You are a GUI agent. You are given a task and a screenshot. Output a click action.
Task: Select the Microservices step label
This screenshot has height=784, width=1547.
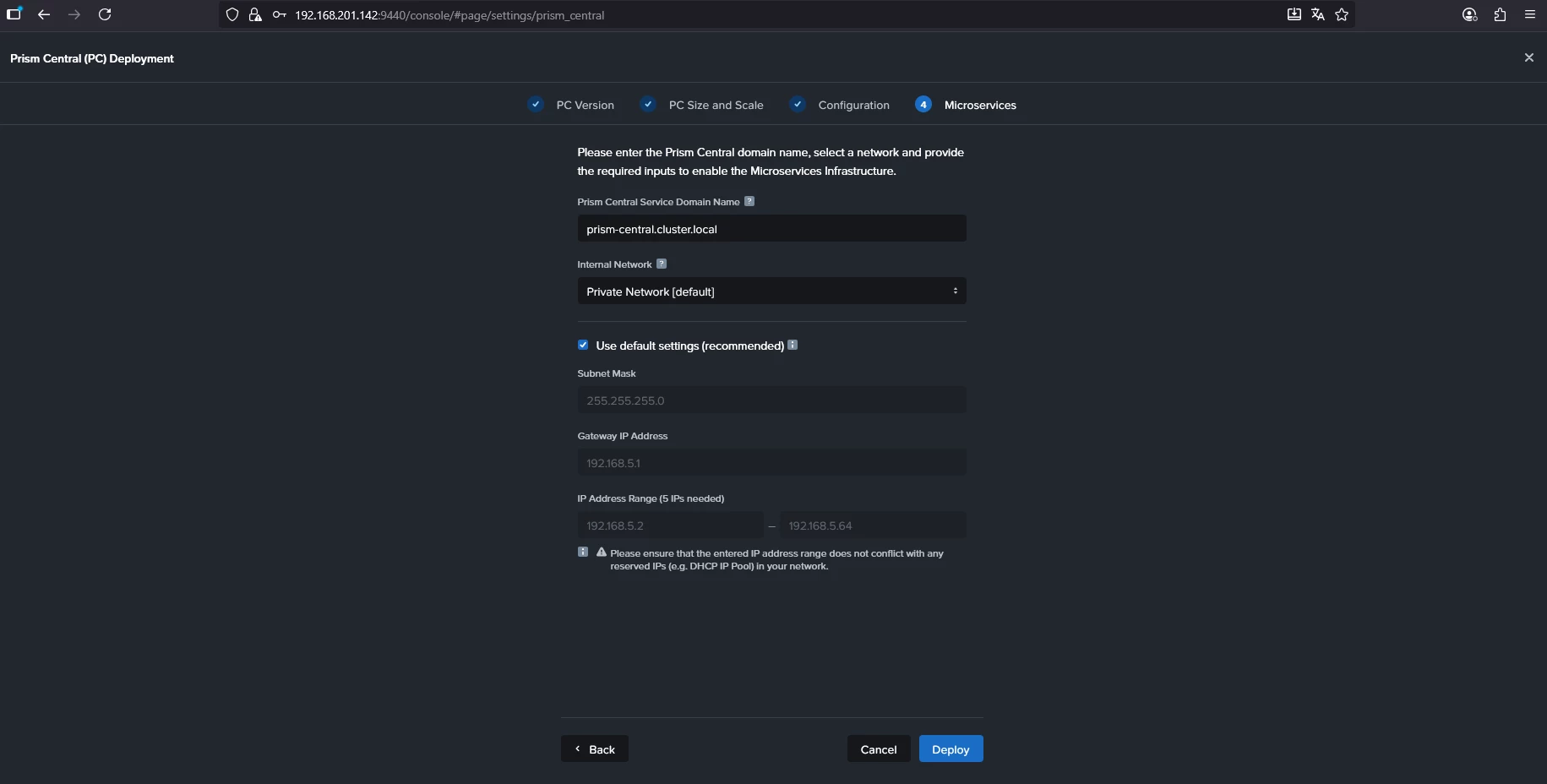(980, 105)
